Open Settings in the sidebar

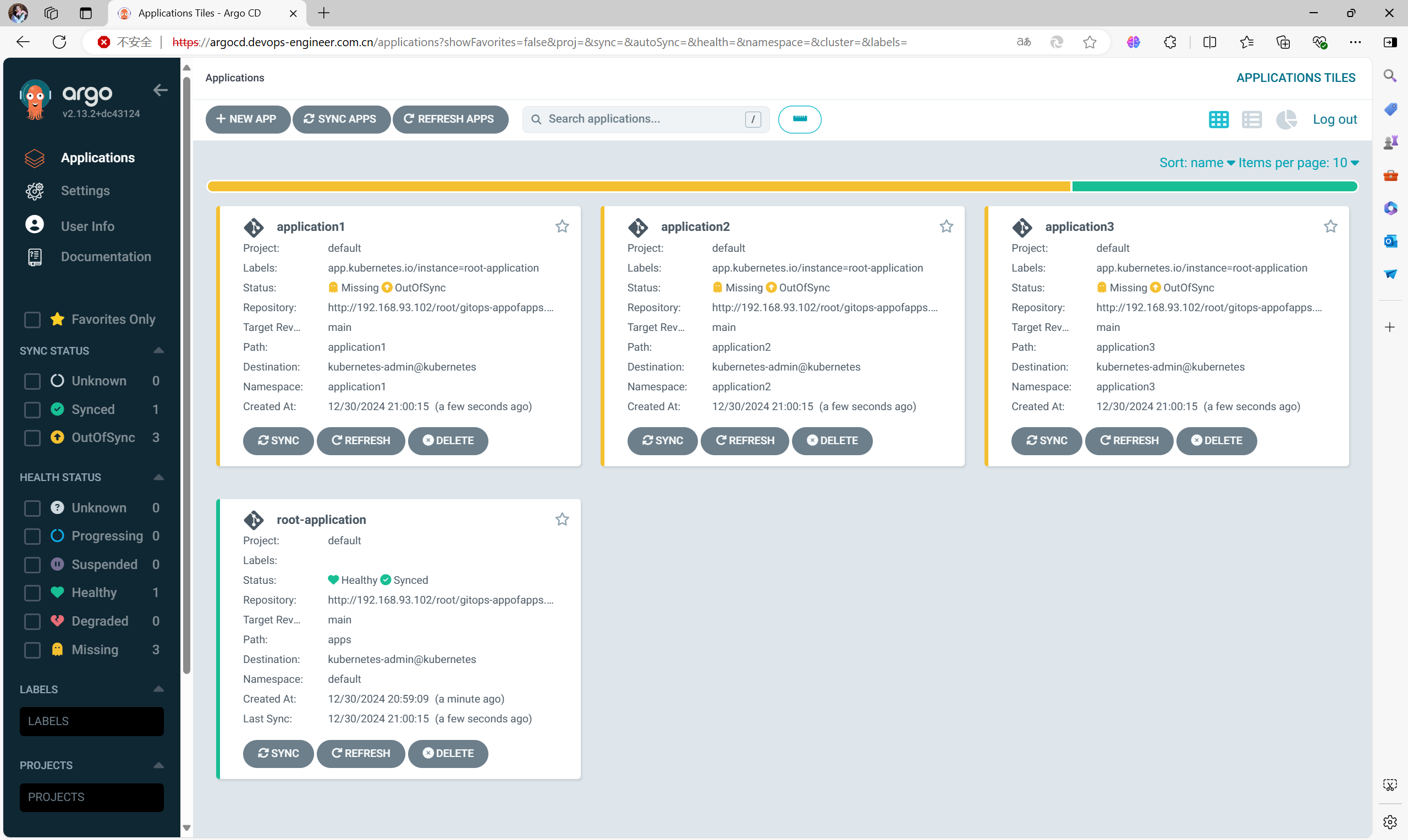click(85, 191)
